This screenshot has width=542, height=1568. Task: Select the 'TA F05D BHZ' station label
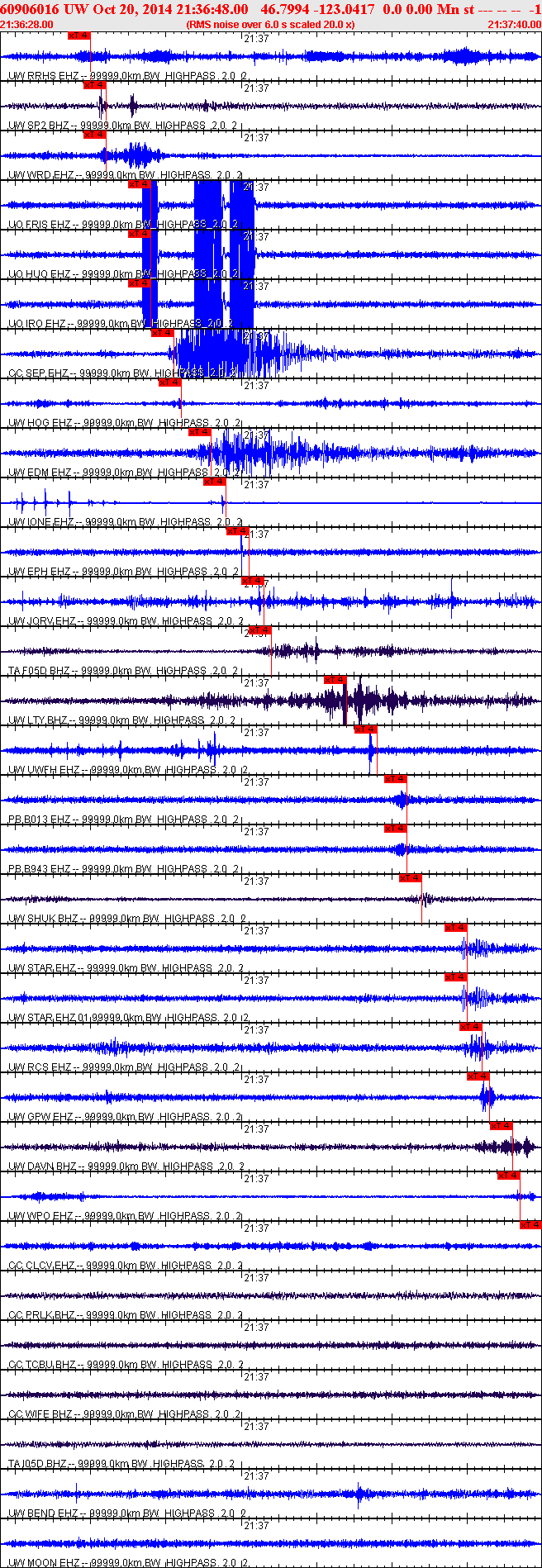39,671
